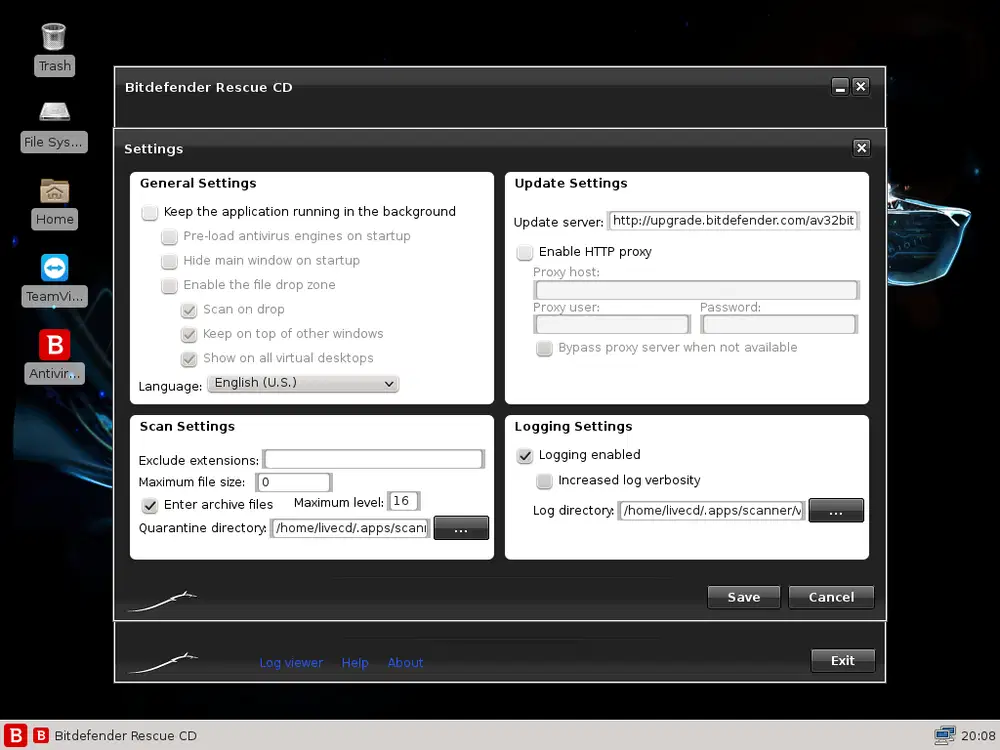Click the Quarantine directory path field
The width and height of the screenshot is (1000, 750).
tap(351, 528)
